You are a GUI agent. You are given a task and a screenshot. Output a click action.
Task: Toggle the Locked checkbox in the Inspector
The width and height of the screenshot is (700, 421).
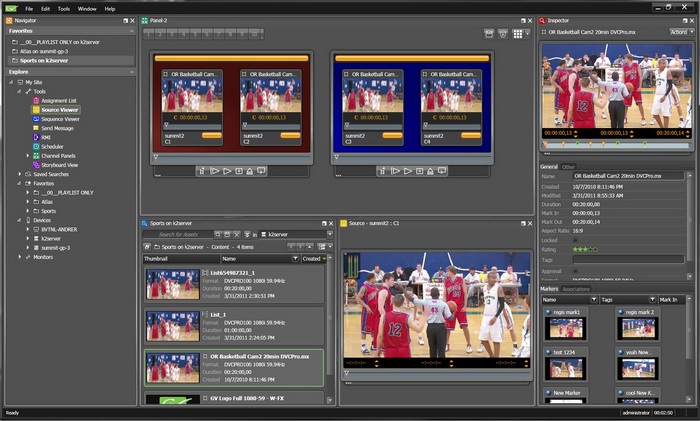point(575,241)
